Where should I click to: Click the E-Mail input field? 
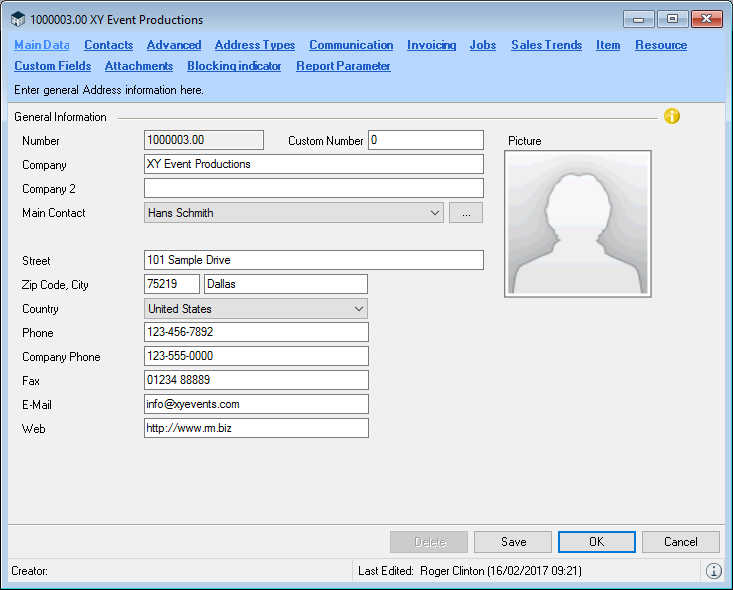point(256,404)
